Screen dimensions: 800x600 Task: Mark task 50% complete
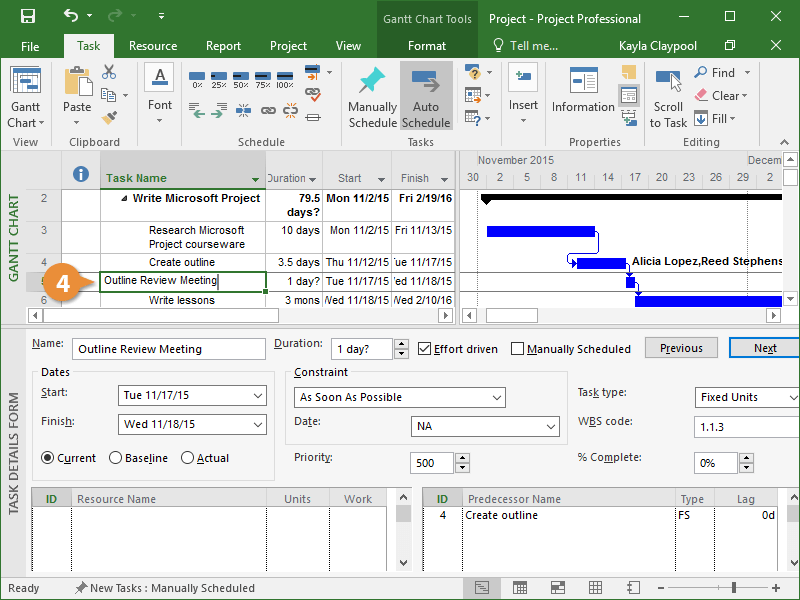click(243, 78)
